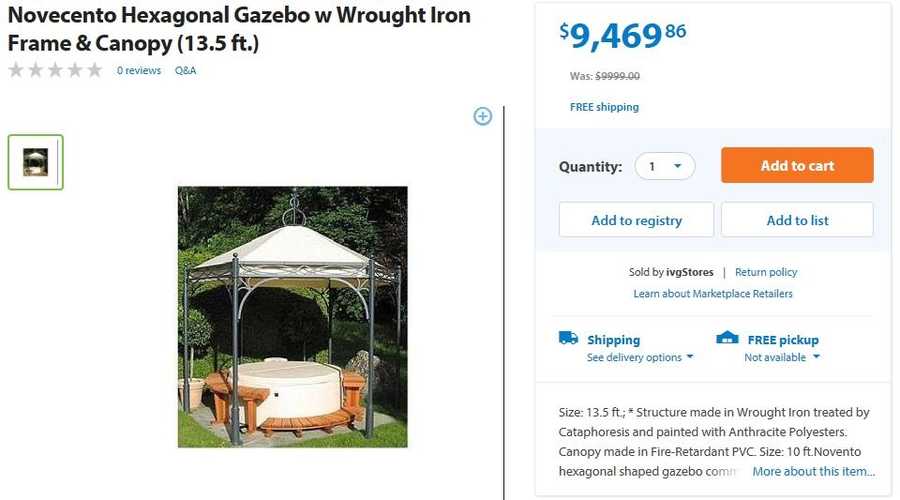Click the free pickup store icon
This screenshot has width=900, height=500.
click(728, 338)
